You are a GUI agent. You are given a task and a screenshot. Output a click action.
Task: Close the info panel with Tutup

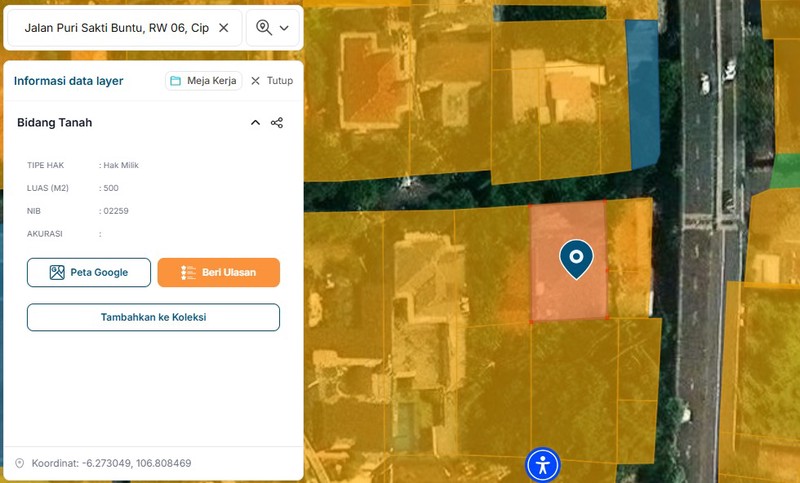(272, 81)
